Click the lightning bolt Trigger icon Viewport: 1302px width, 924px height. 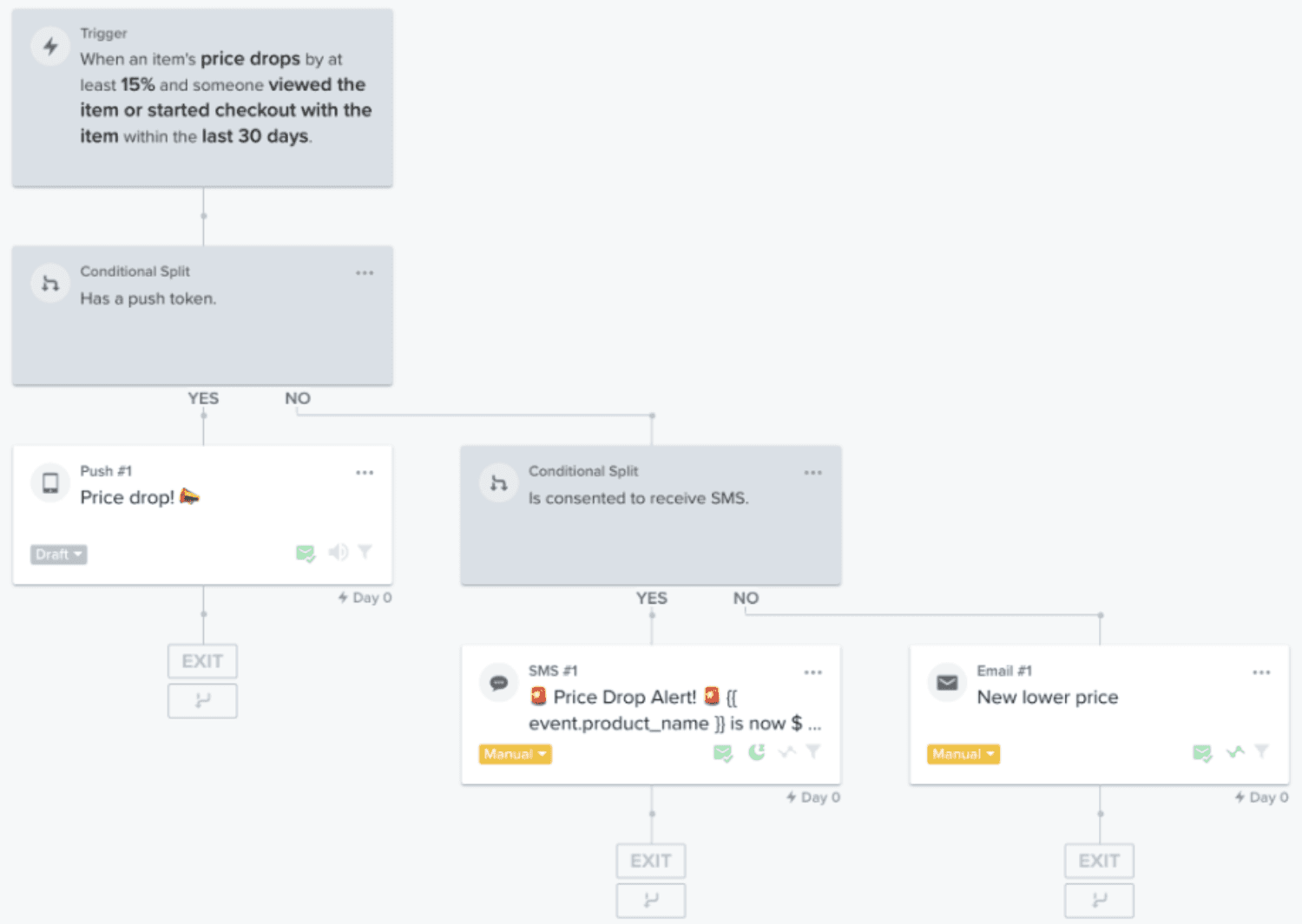coord(50,46)
